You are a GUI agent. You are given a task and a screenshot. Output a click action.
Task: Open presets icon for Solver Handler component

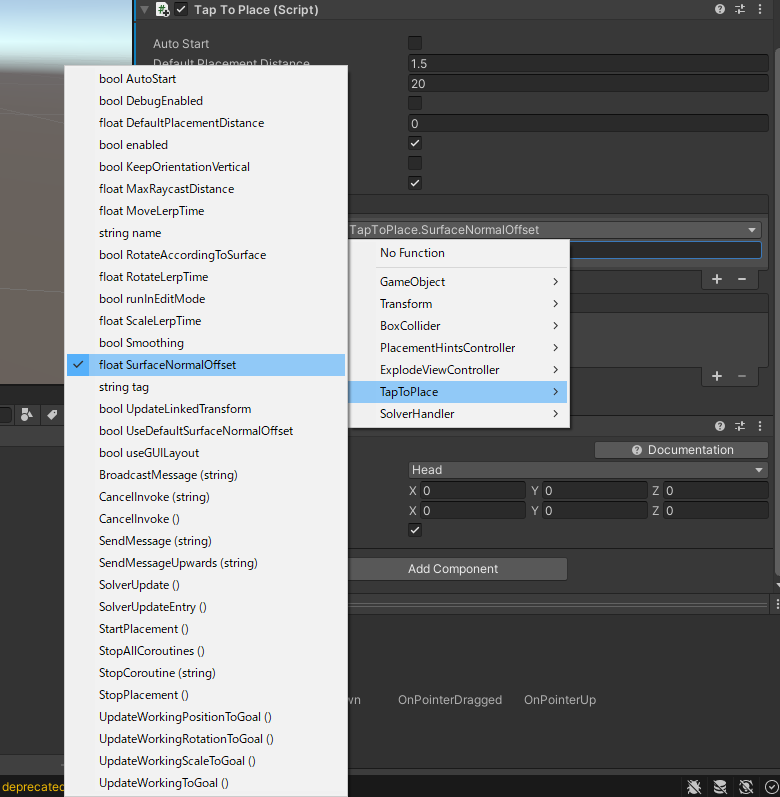pos(740,426)
